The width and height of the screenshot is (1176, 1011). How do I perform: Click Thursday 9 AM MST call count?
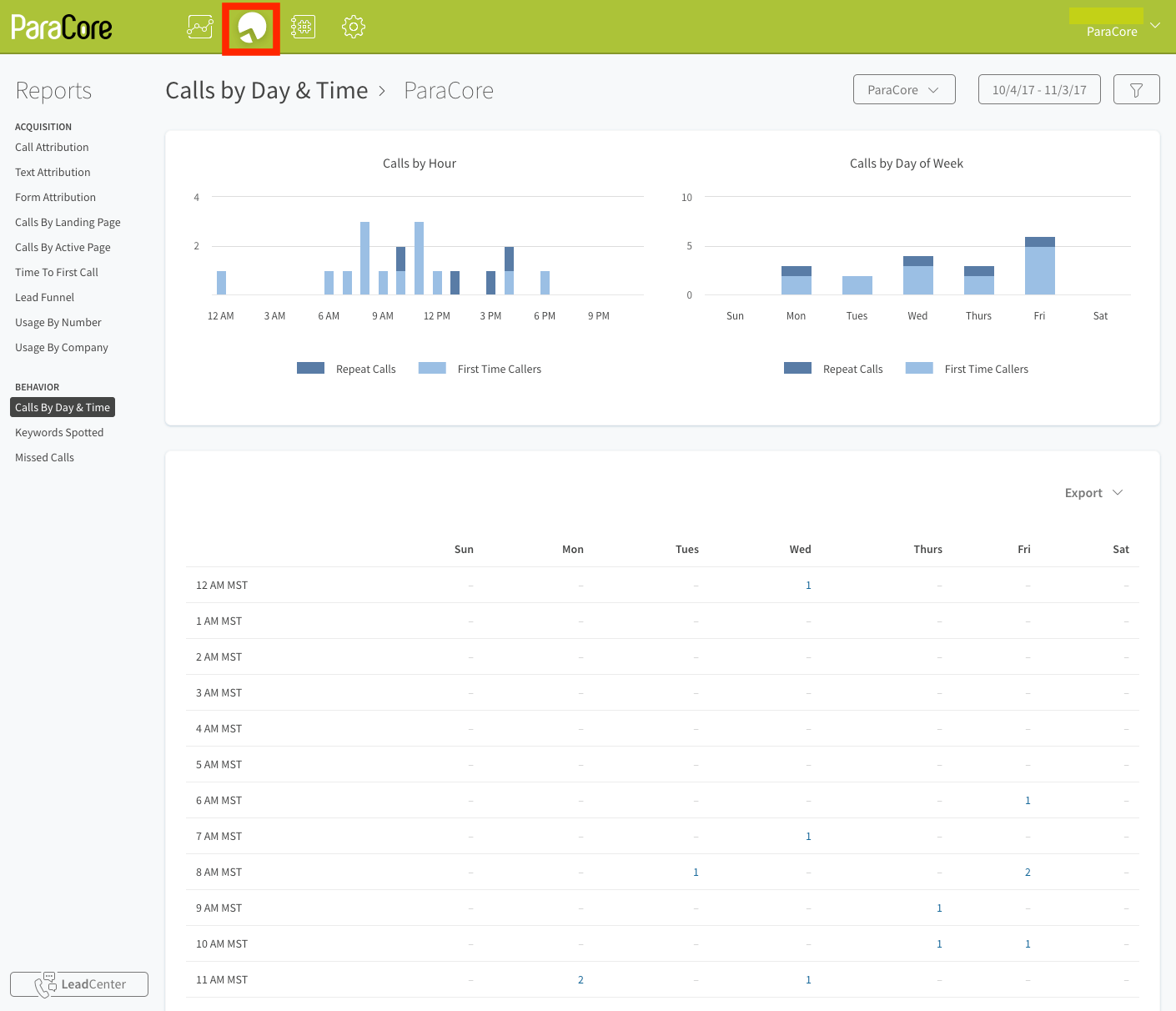pos(939,908)
